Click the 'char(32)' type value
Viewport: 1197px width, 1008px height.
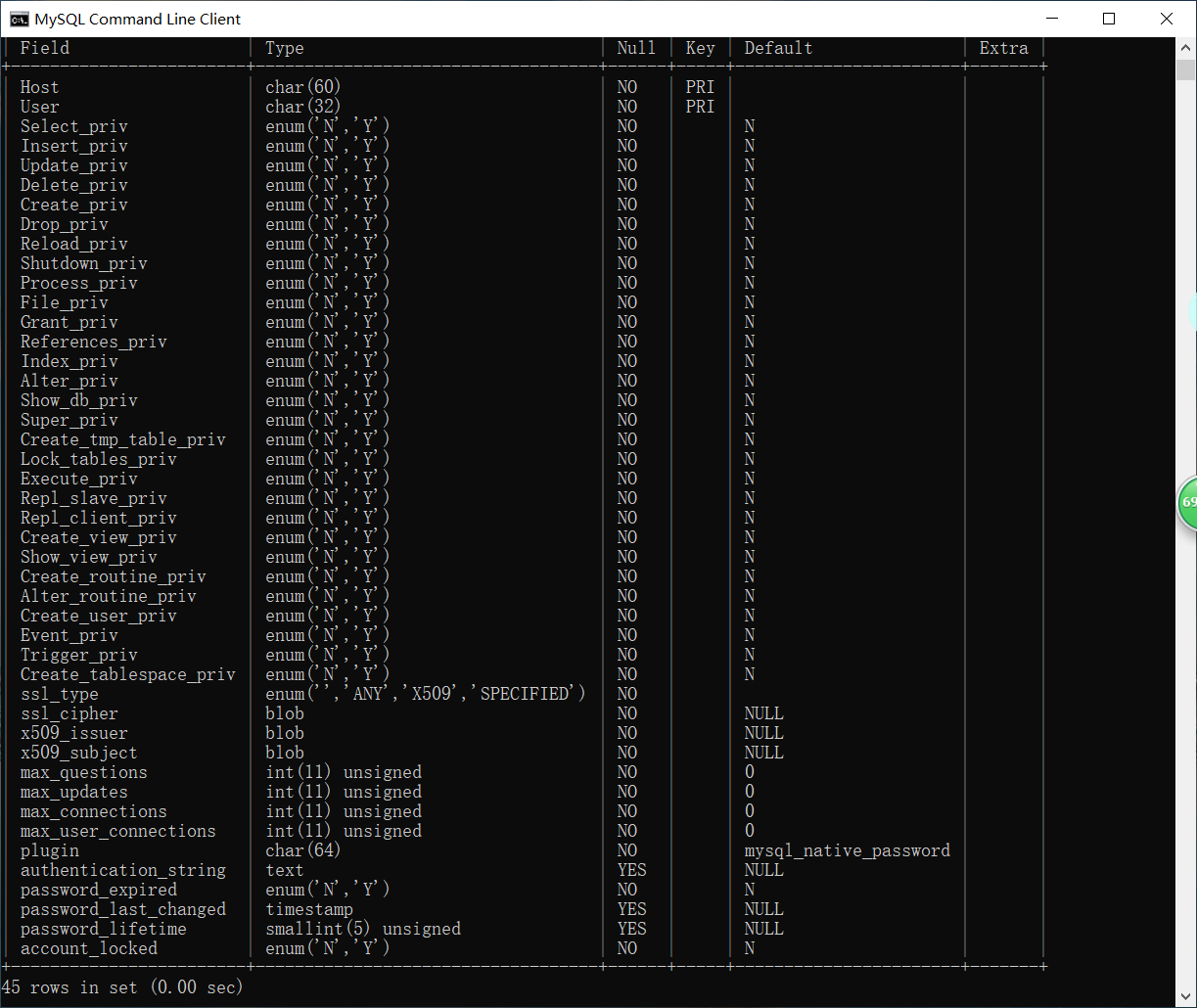click(x=303, y=107)
